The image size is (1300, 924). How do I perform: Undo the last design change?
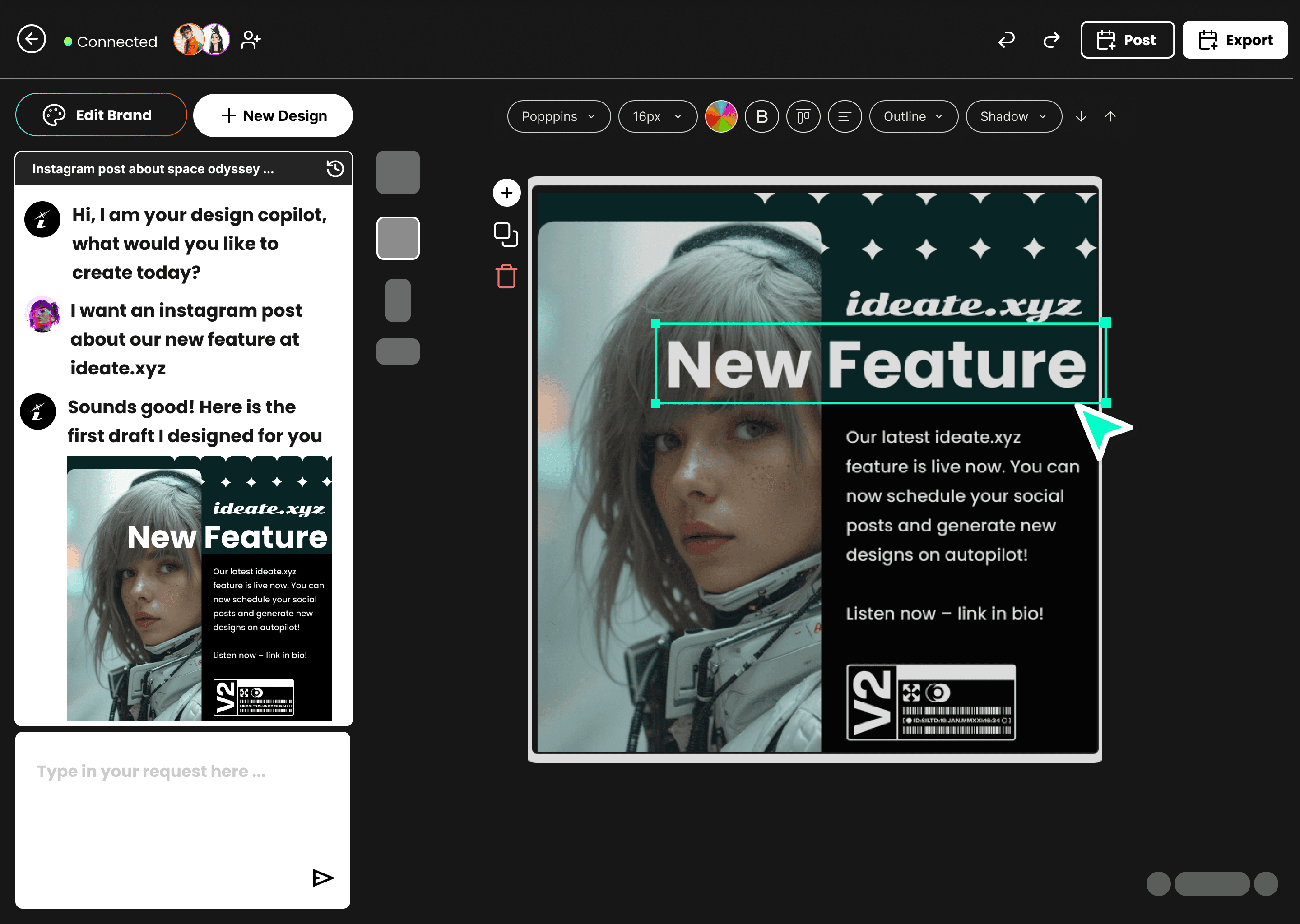tap(1006, 39)
